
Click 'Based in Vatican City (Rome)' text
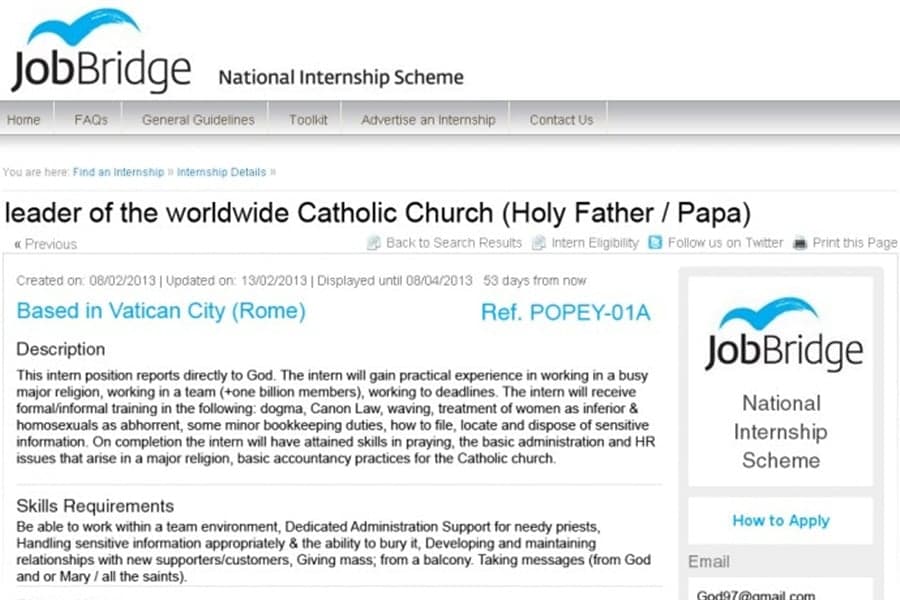(x=161, y=311)
